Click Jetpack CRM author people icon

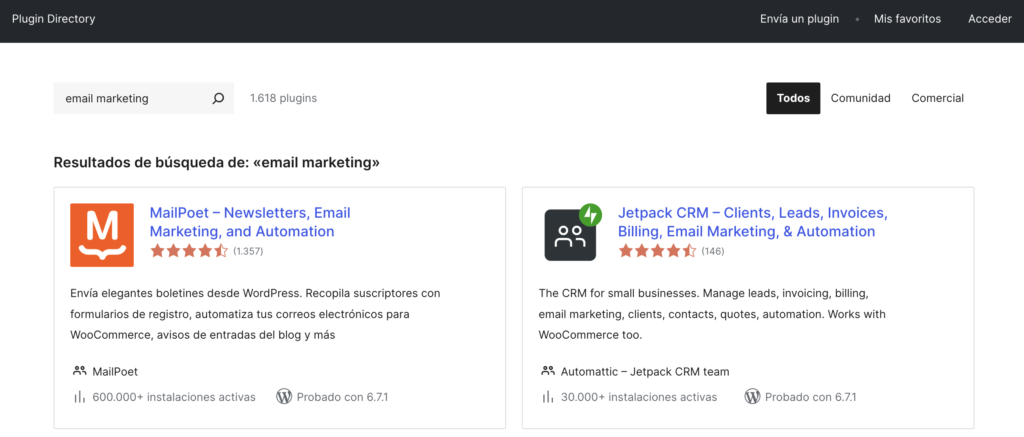point(548,371)
